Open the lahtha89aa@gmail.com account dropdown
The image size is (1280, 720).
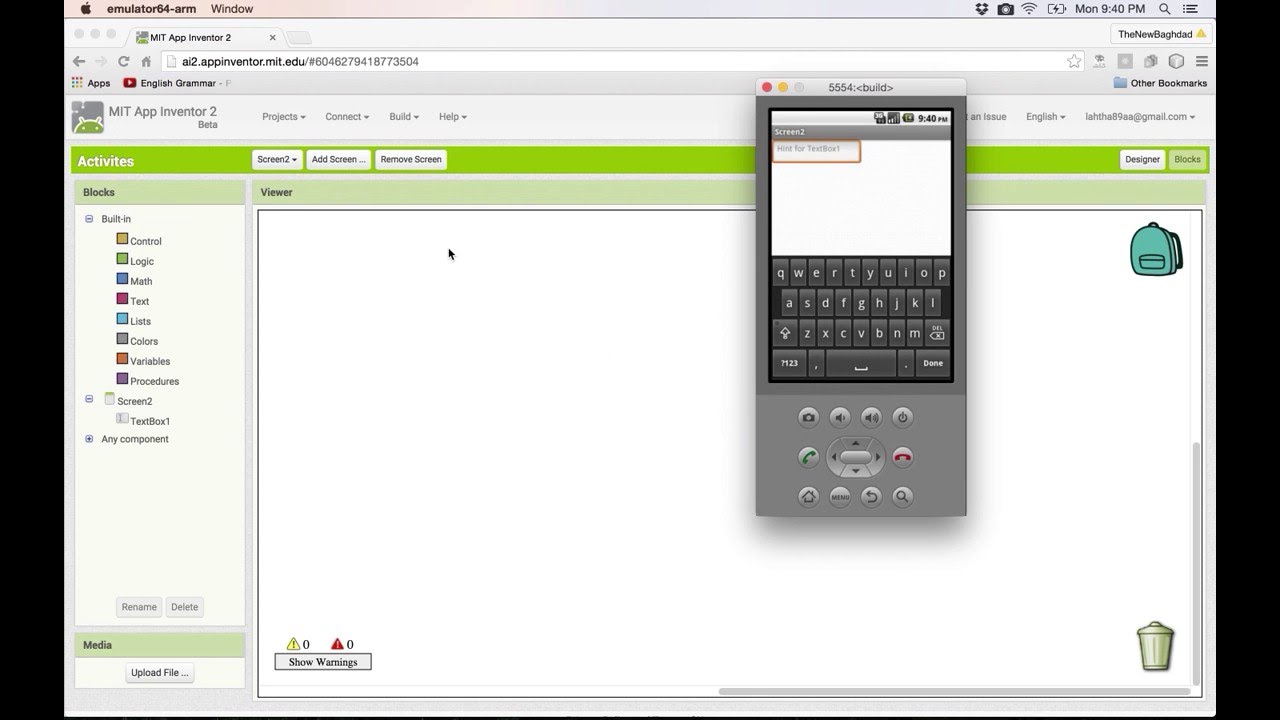coord(1140,117)
